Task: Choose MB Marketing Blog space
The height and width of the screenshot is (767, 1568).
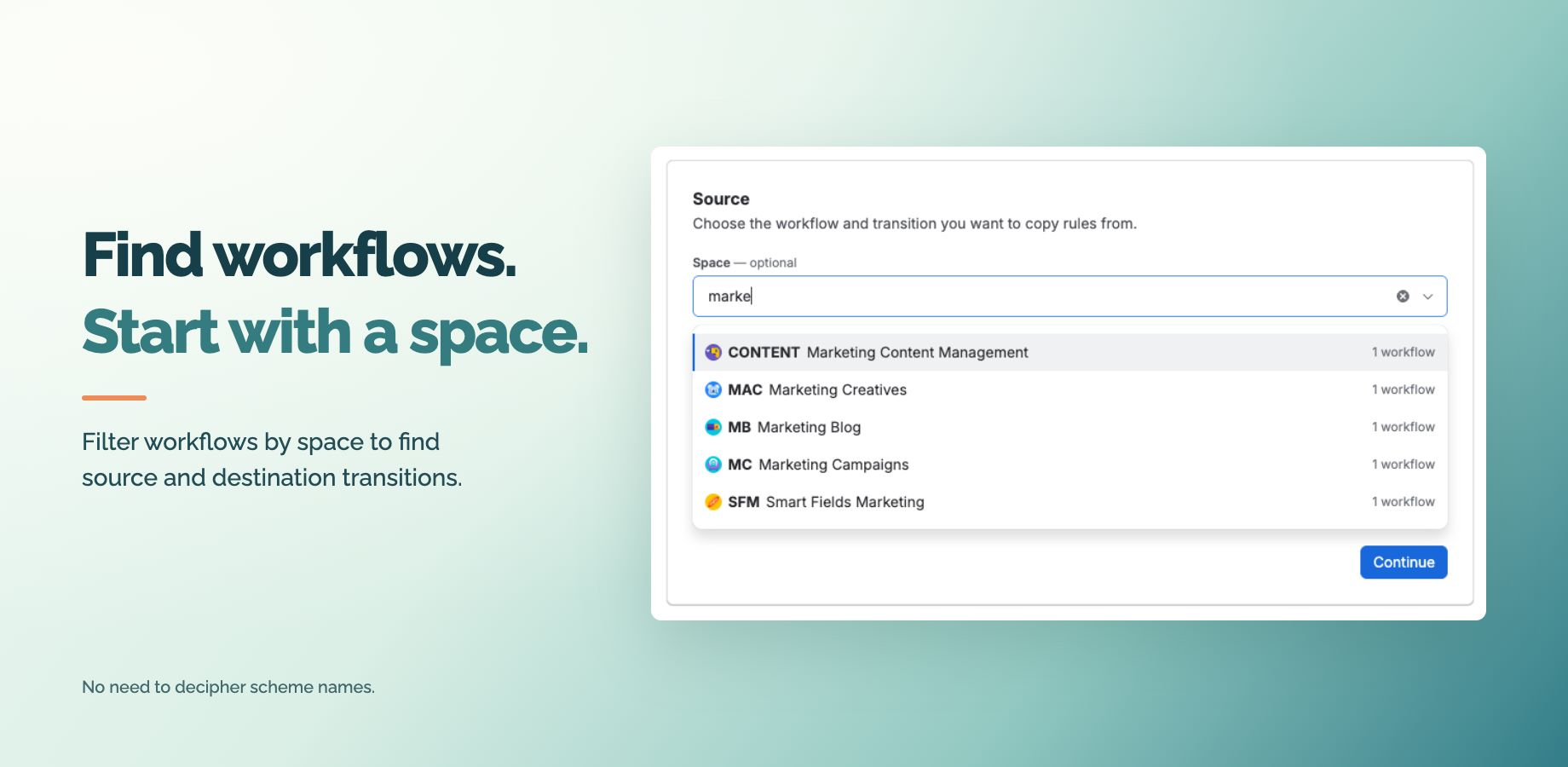Action: pyautogui.click(x=1070, y=427)
